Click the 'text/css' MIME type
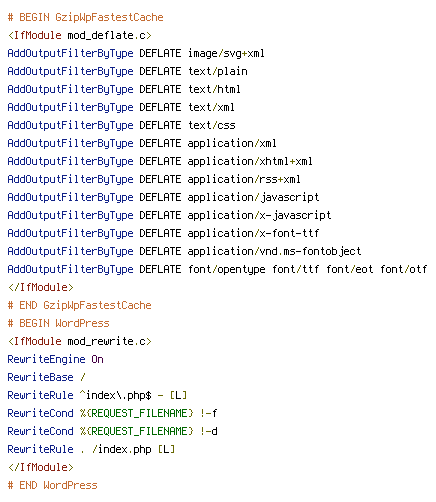The height and width of the screenshot is (502, 436). coord(212,125)
